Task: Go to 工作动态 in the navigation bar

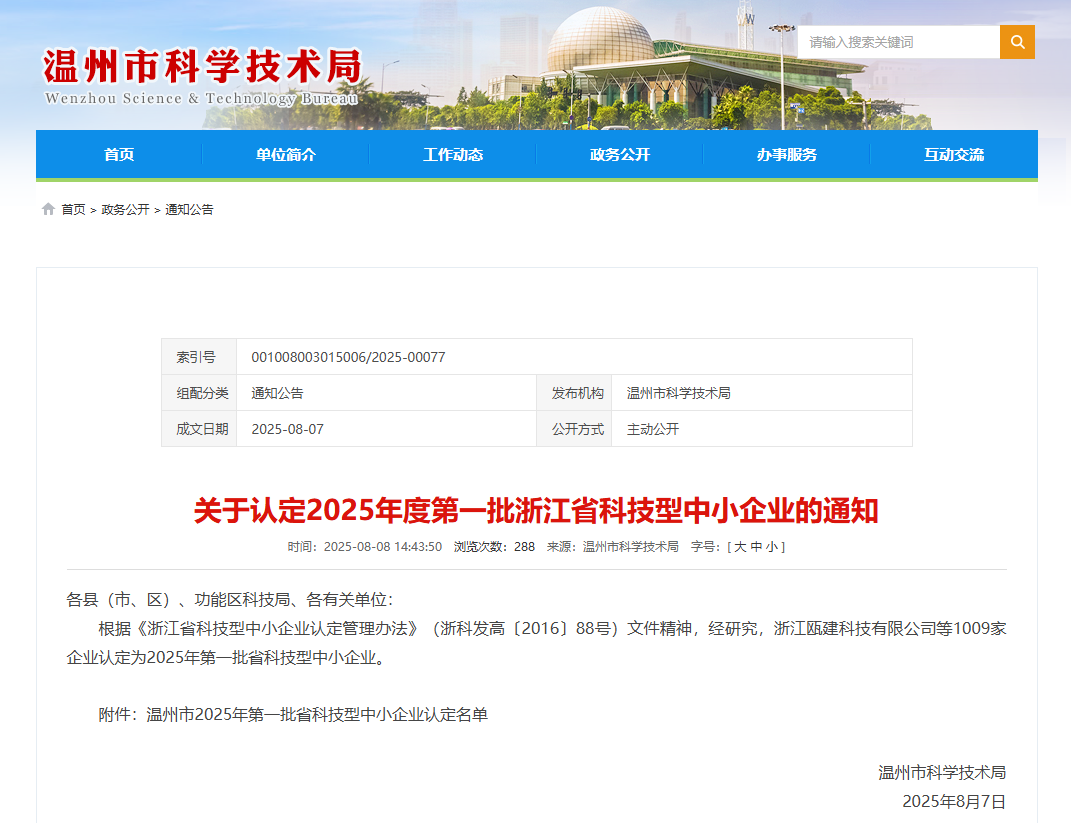Action: tap(453, 154)
